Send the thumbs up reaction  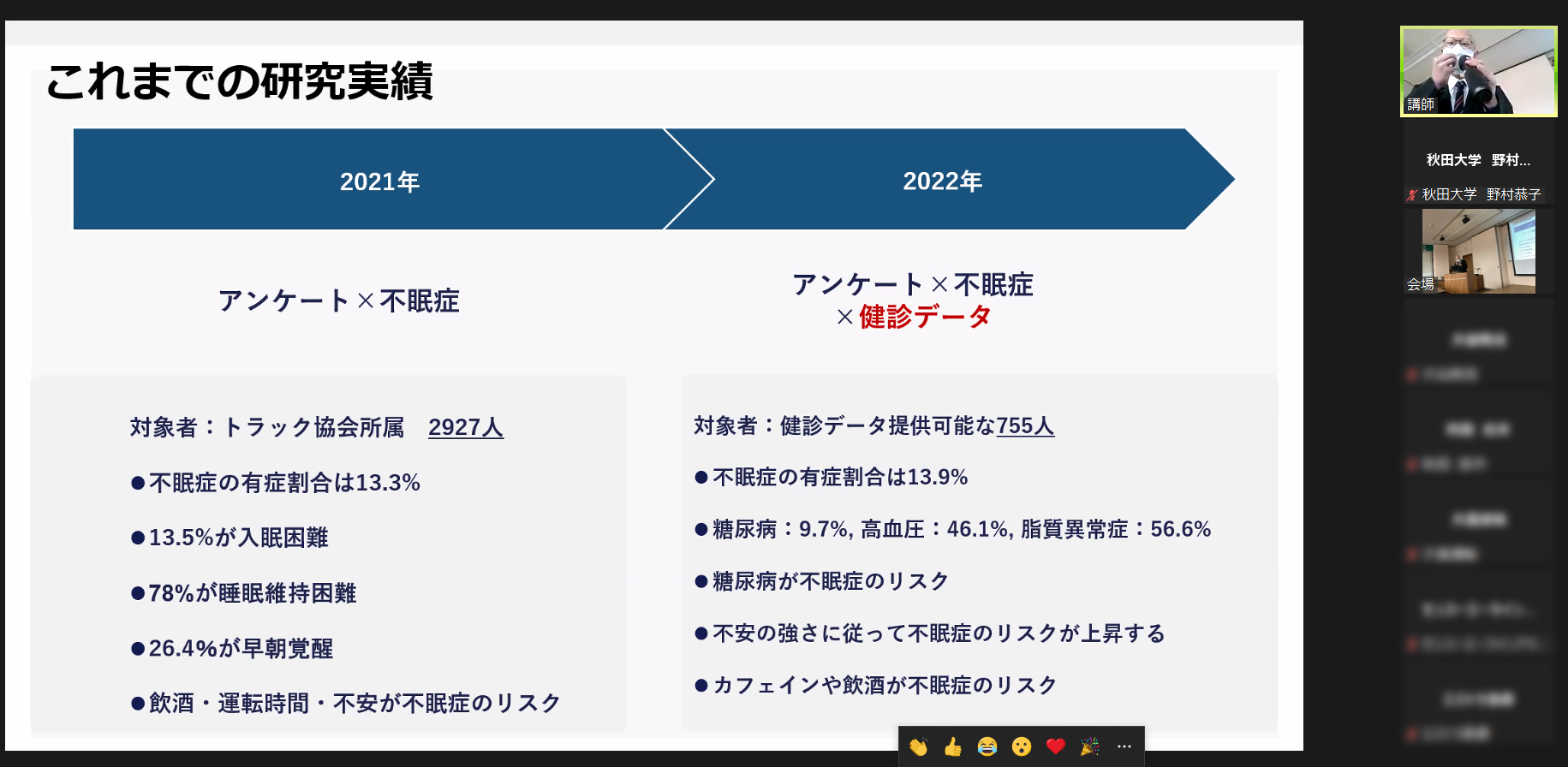(952, 747)
